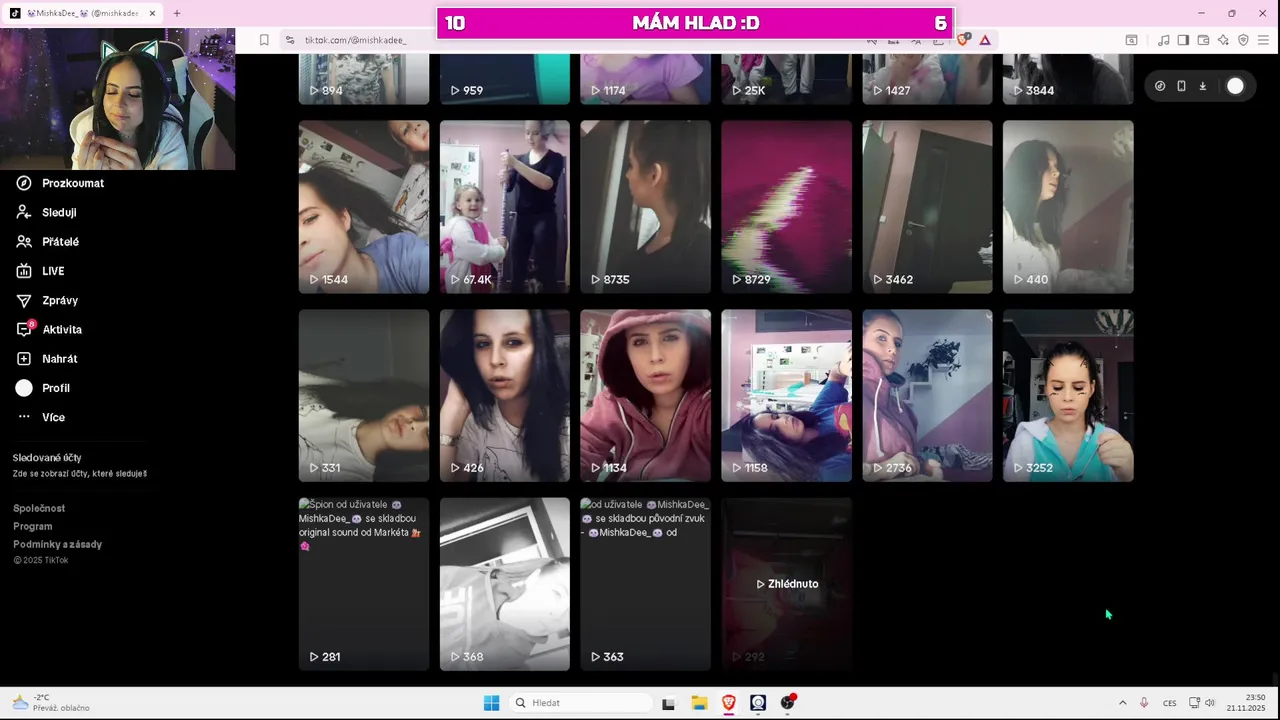
Task: Open the partial video with 894 views
Action: 364,80
